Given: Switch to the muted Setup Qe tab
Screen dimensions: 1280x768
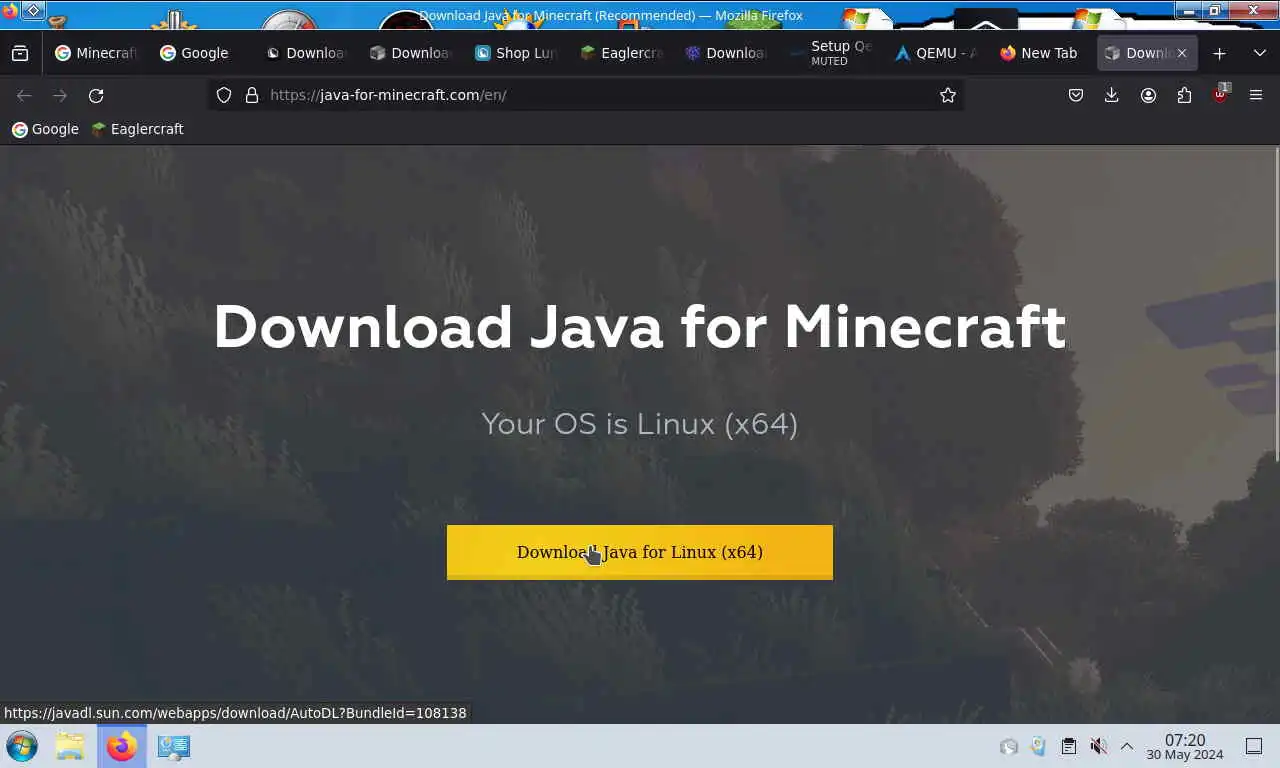Looking at the screenshot, I should [x=831, y=53].
